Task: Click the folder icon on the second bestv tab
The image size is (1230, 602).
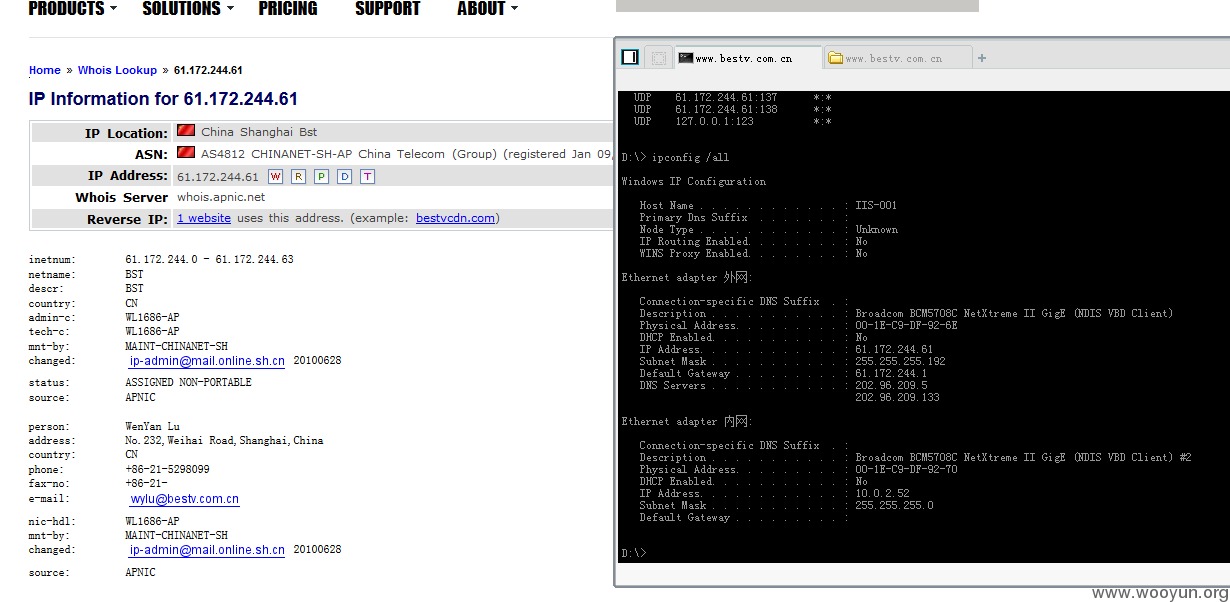Action: (835, 58)
